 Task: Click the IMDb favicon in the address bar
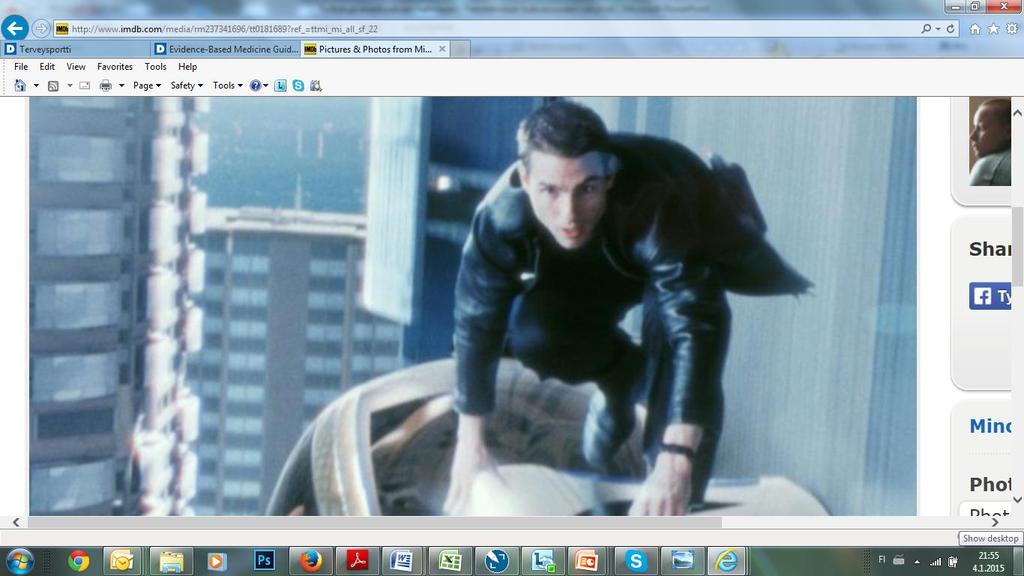[x=62, y=29]
